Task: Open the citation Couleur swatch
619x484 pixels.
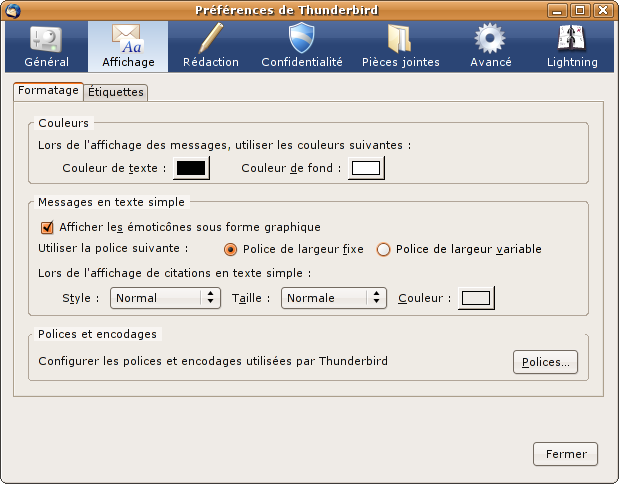Action: [x=476, y=298]
